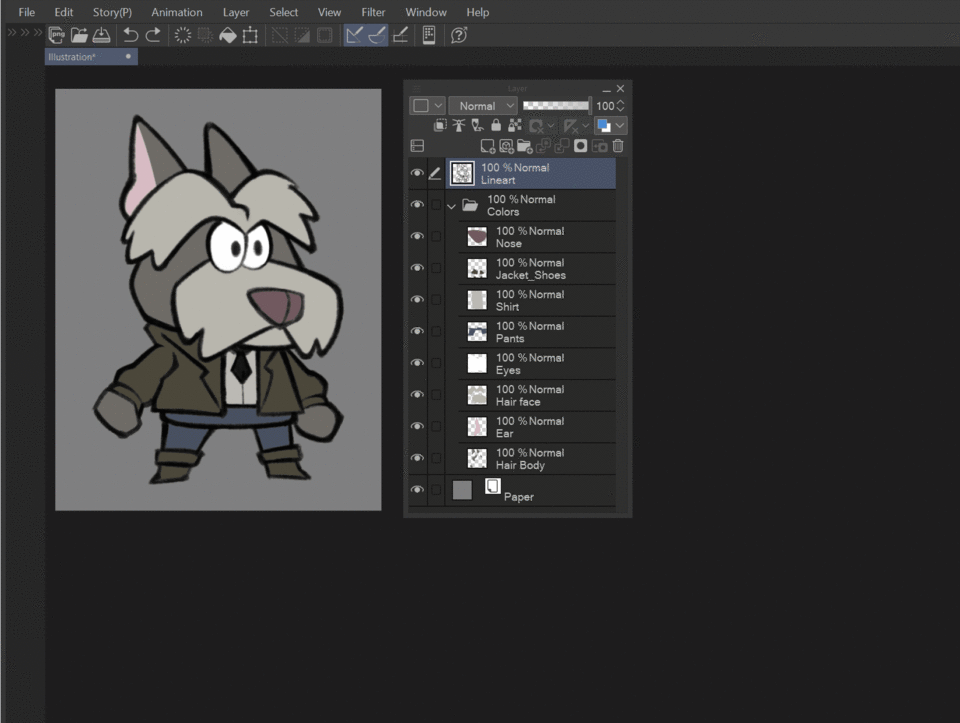The image size is (960, 723).
Task: Toggle visibility of the Paper layer
Action: (417, 490)
